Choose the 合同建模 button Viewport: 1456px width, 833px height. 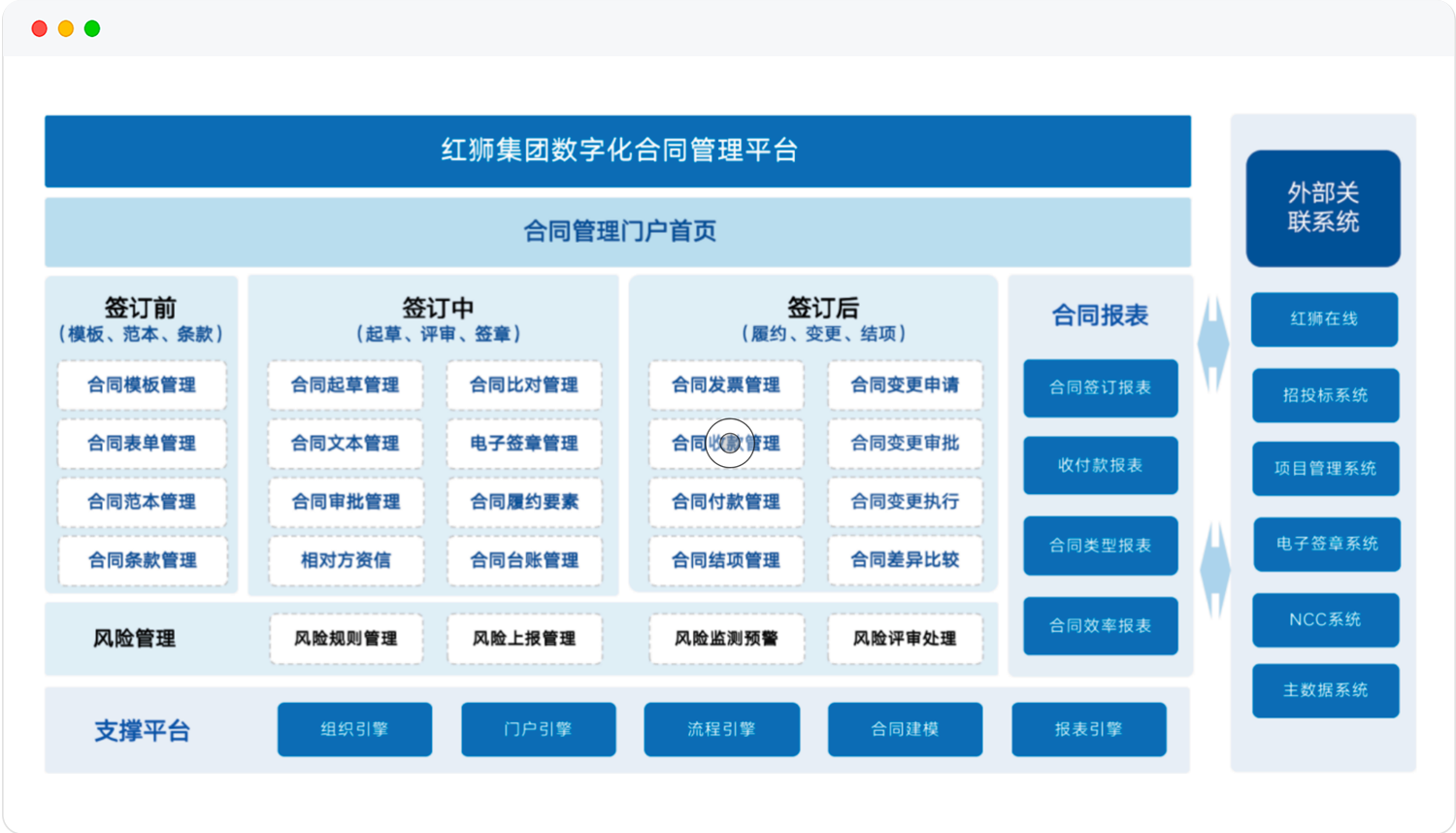click(x=905, y=729)
